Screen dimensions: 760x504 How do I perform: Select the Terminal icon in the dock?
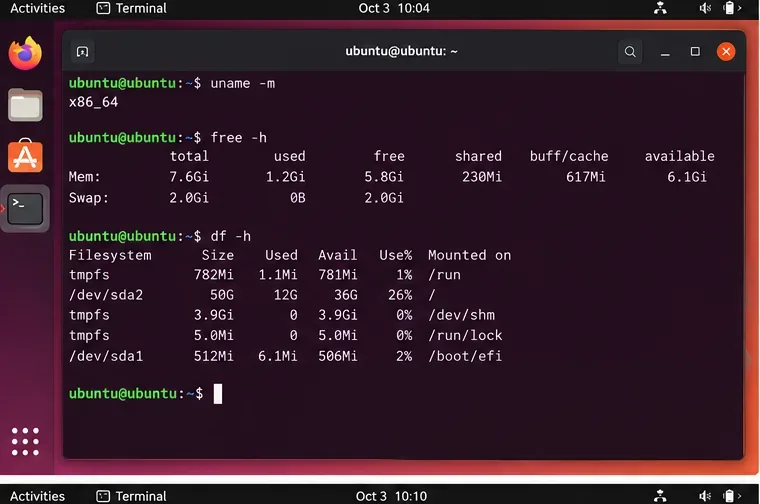coord(25,209)
